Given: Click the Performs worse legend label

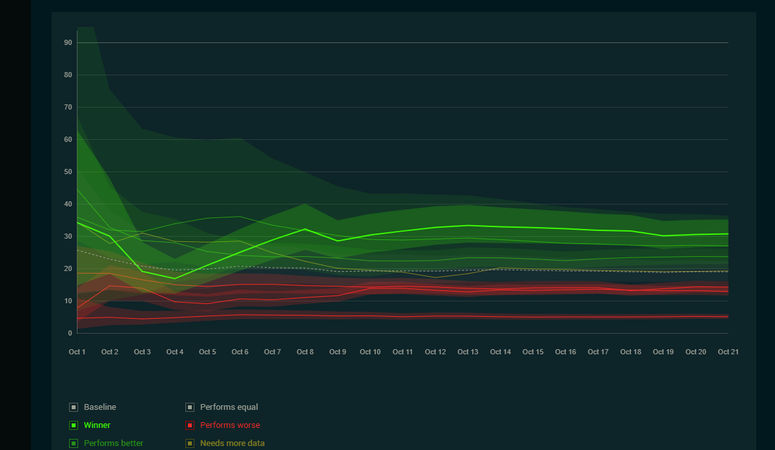Looking at the screenshot, I should tap(230, 425).
